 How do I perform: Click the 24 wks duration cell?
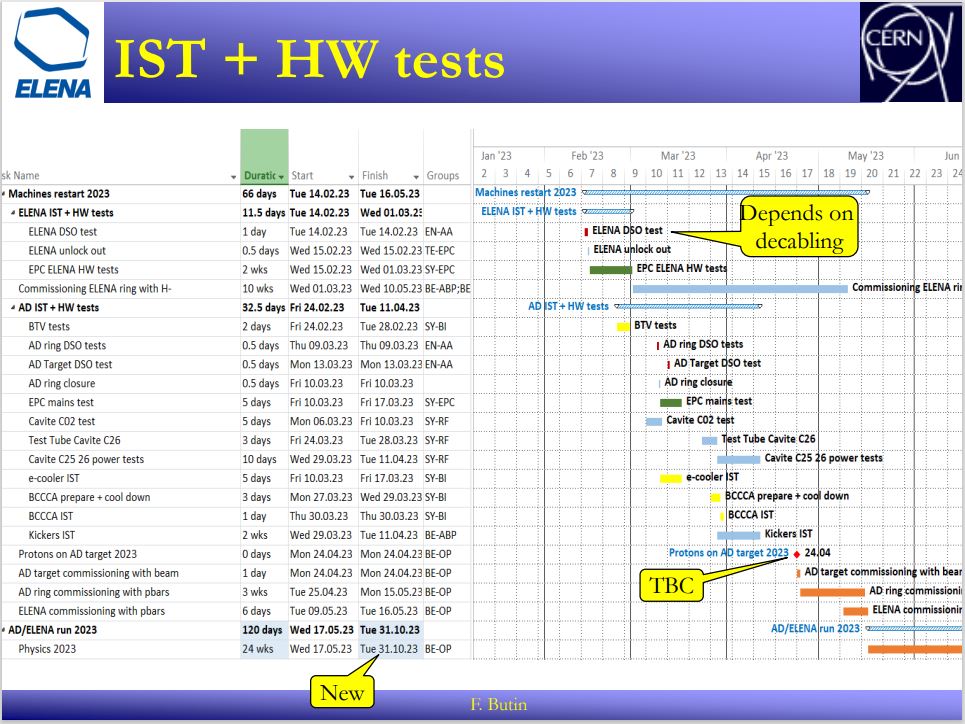pyautogui.click(x=264, y=650)
